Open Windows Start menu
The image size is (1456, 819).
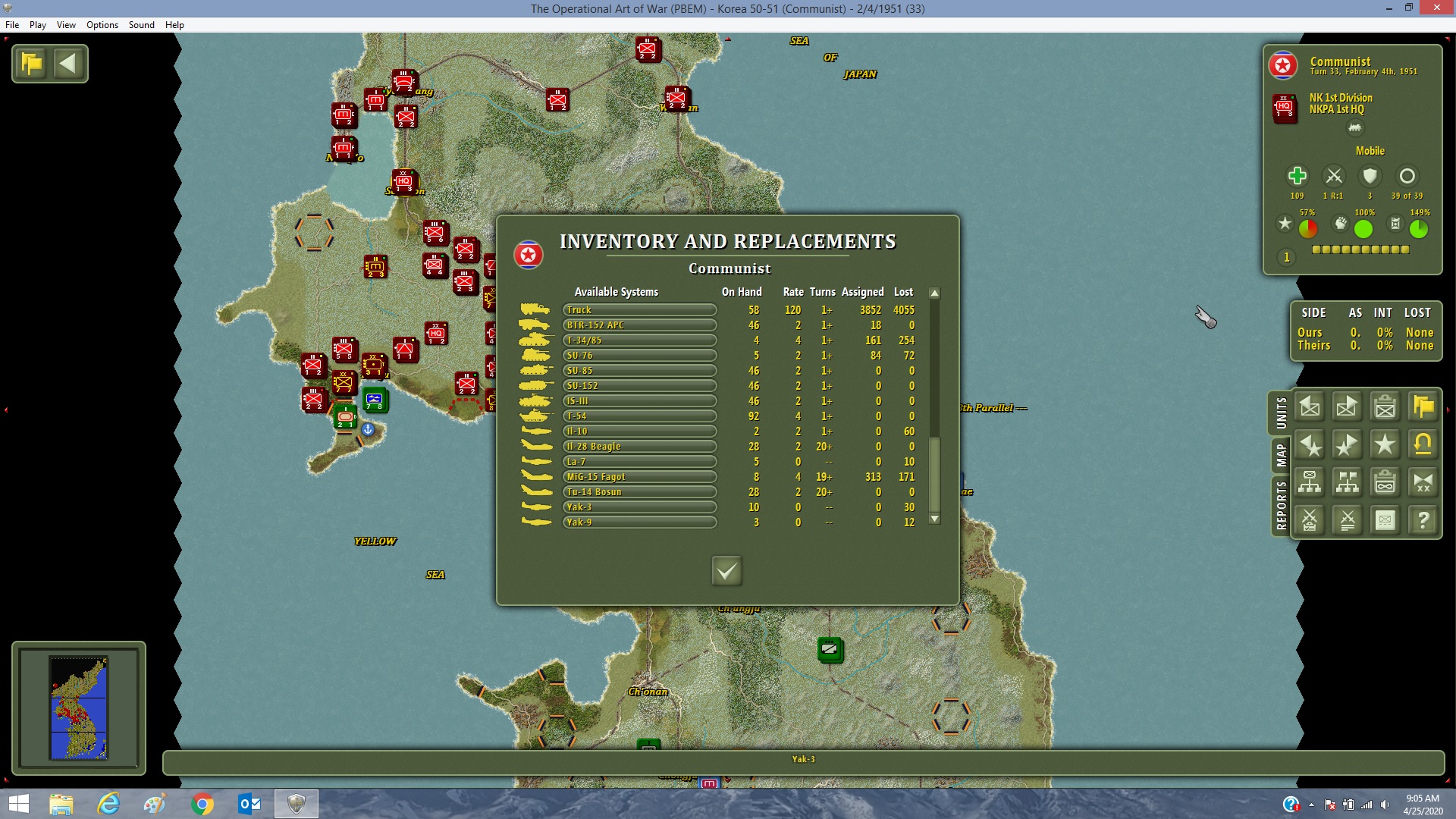pos(18,804)
